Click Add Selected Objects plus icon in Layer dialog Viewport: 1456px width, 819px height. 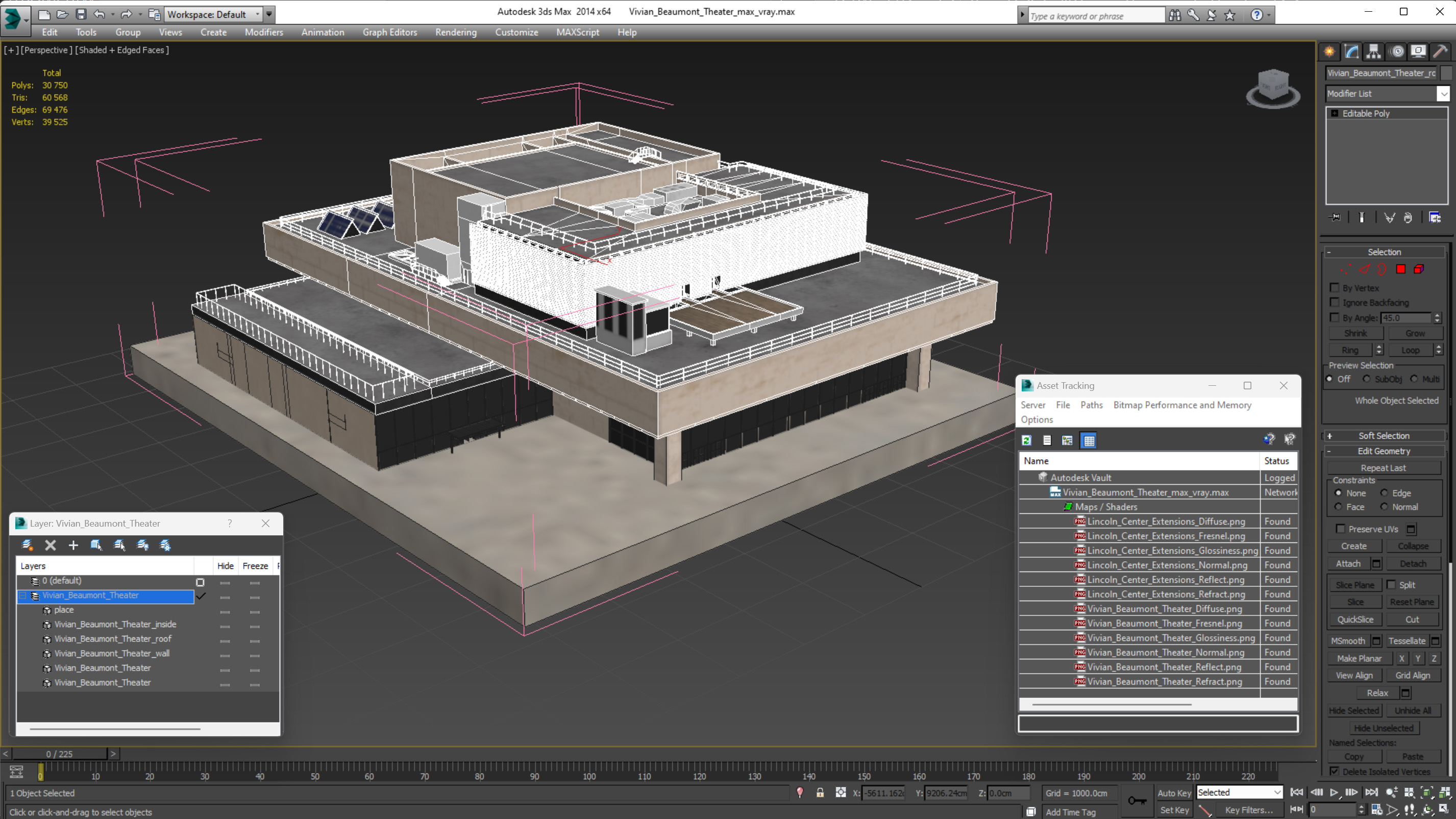coord(73,545)
